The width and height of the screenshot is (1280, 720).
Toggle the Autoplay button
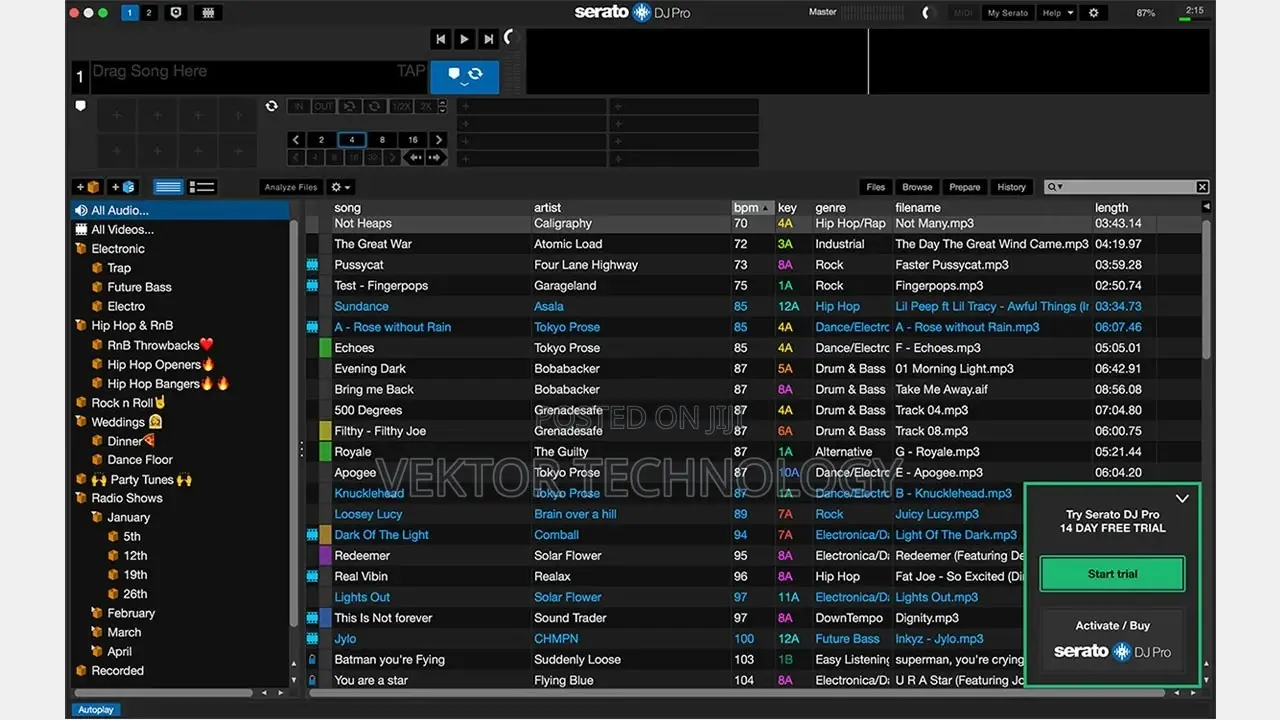[x=95, y=710]
